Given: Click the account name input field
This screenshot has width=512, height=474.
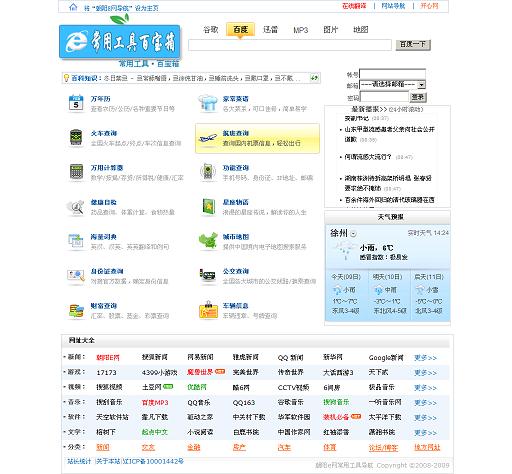Looking at the screenshot, I should [392, 74].
